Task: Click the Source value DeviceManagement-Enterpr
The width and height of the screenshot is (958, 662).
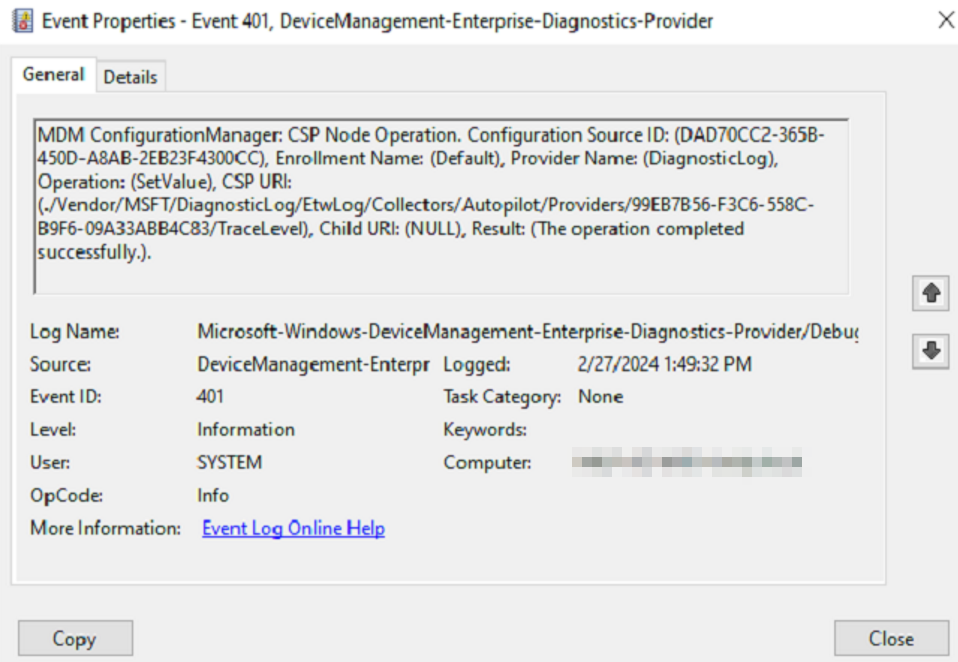Action: click(313, 364)
